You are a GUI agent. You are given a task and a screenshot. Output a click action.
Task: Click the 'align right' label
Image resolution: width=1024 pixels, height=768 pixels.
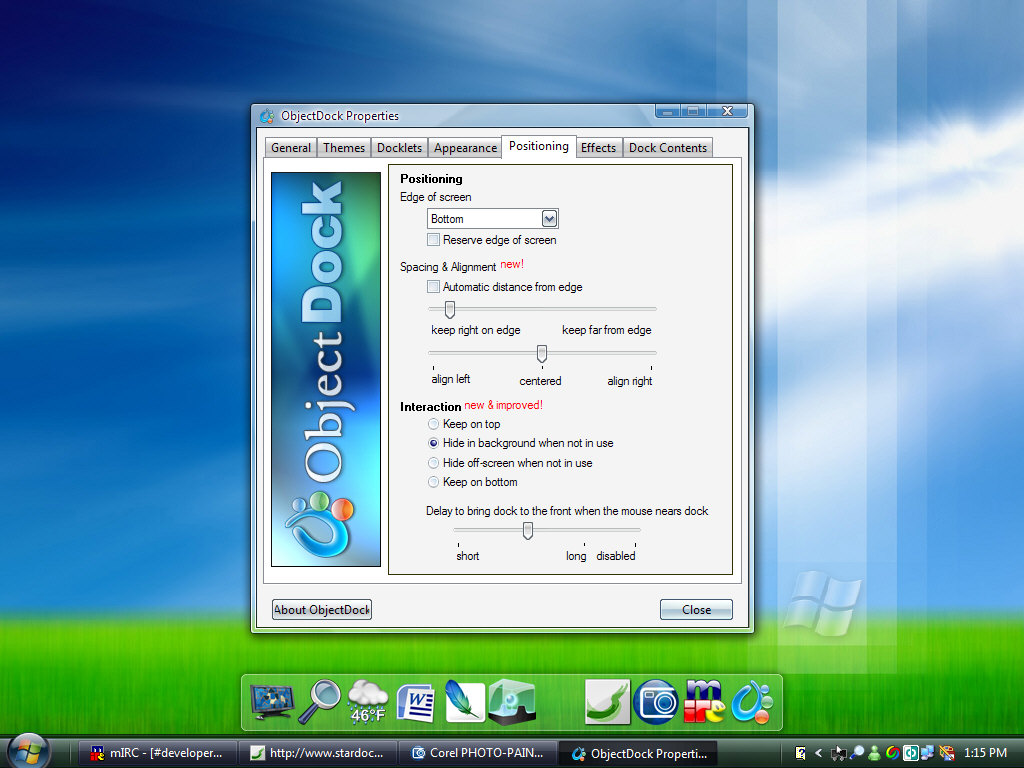[630, 381]
